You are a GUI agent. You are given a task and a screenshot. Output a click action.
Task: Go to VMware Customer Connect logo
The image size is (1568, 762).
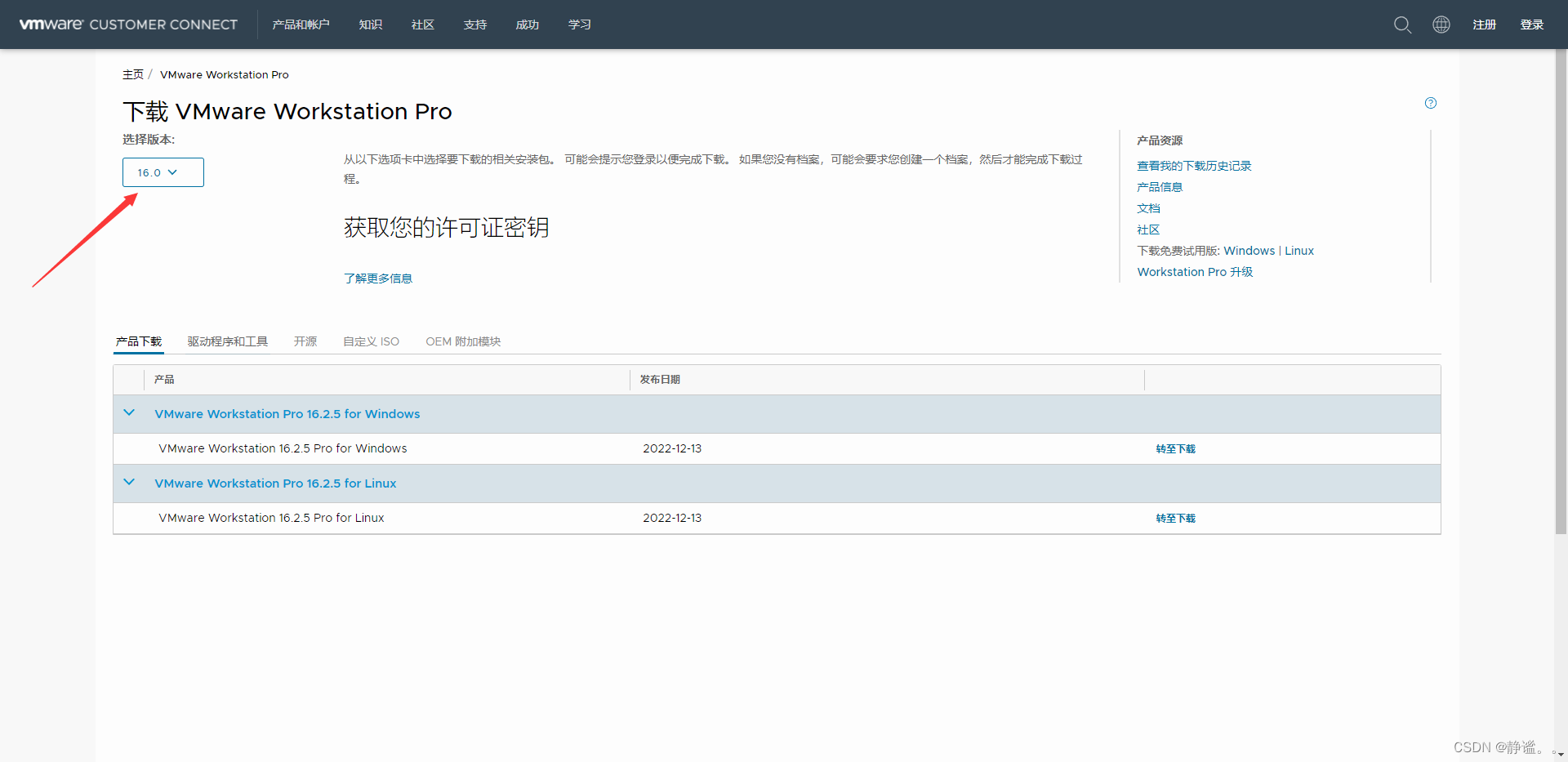coord(128,25)
